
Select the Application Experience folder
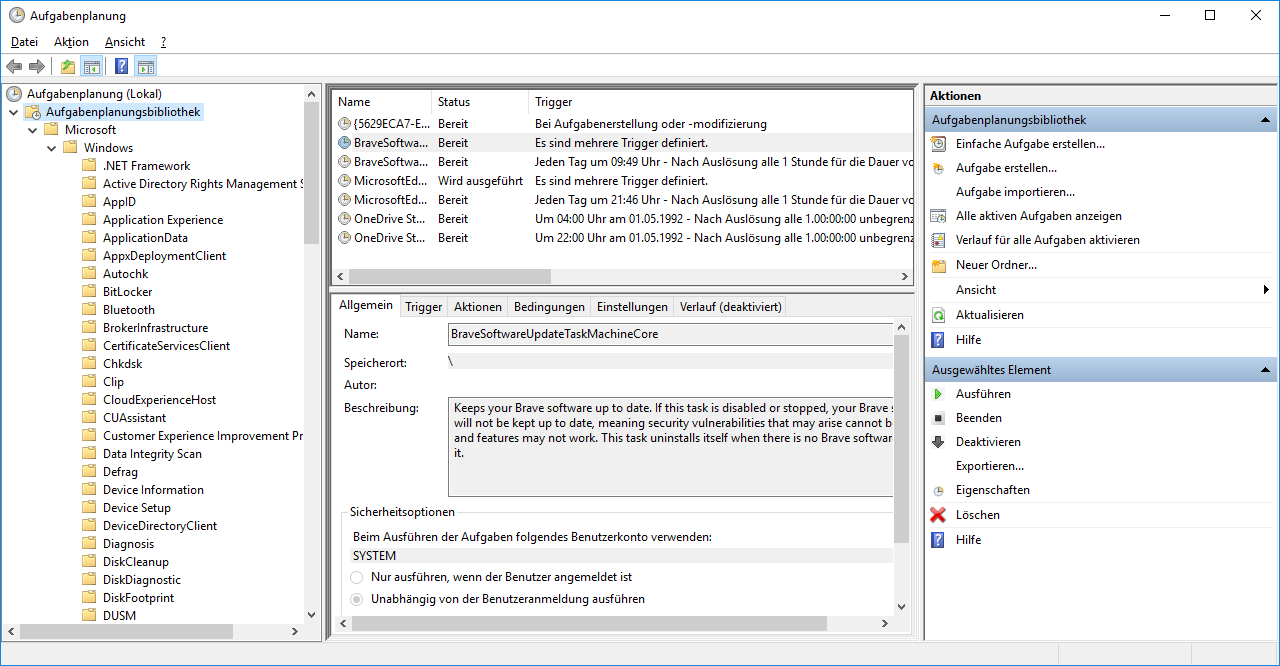163,220
